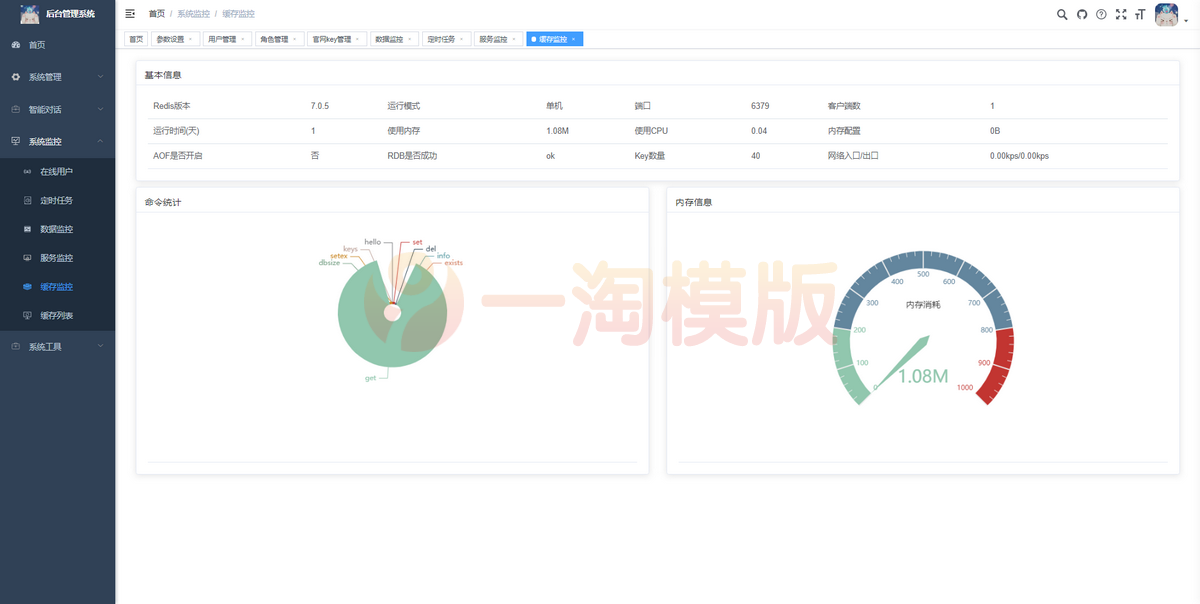Screen dimensions: 1200x604
Task: Click the 运行模式 value 单机
Action: [554, 106]
